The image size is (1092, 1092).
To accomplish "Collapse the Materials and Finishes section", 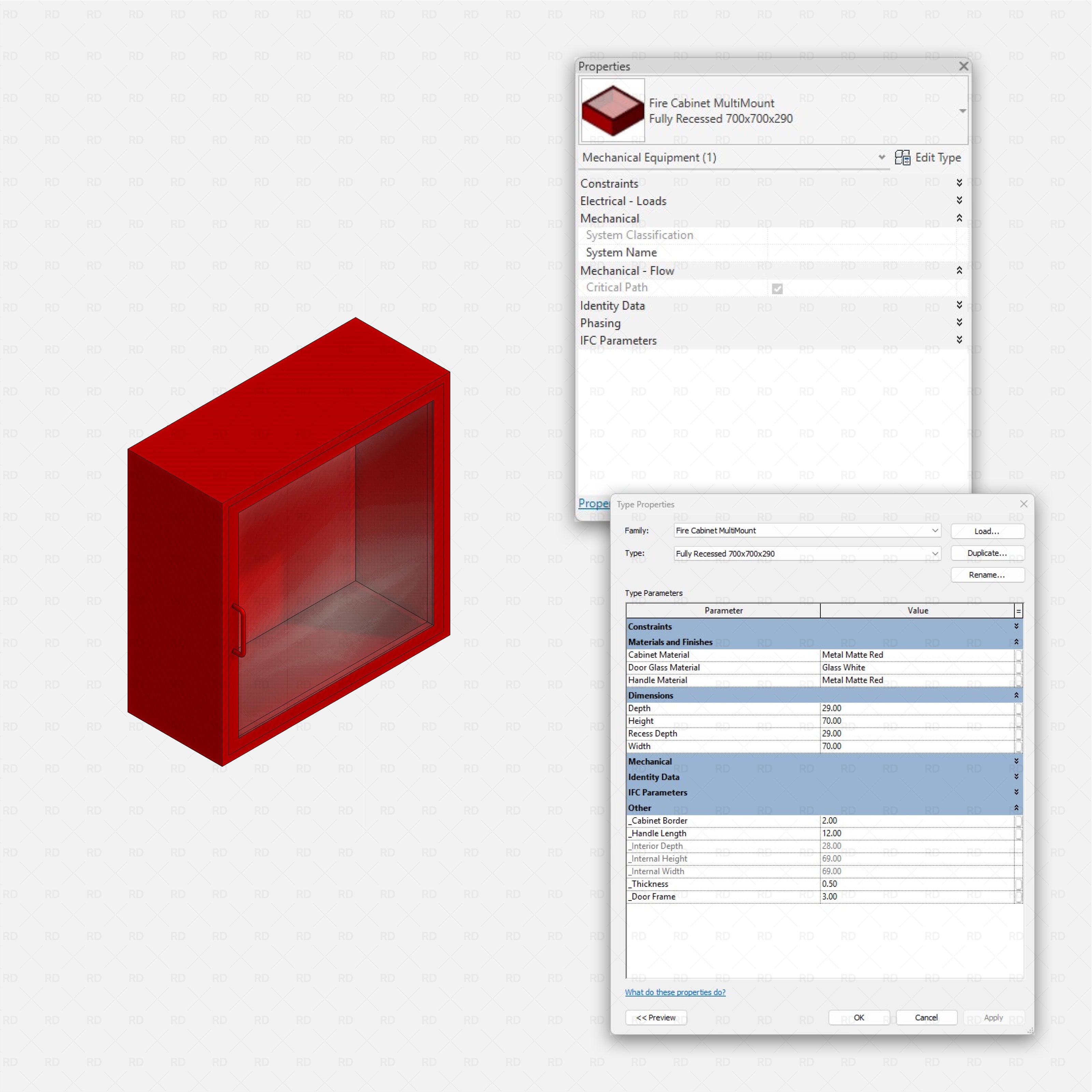I will click(x=1016, y=642).
